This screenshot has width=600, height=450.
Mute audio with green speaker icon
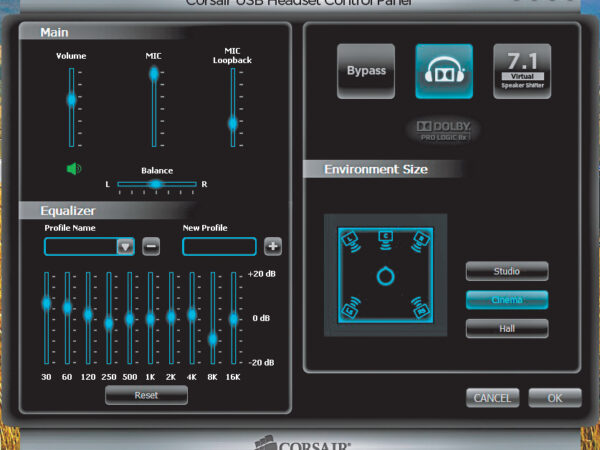point(74,169)
